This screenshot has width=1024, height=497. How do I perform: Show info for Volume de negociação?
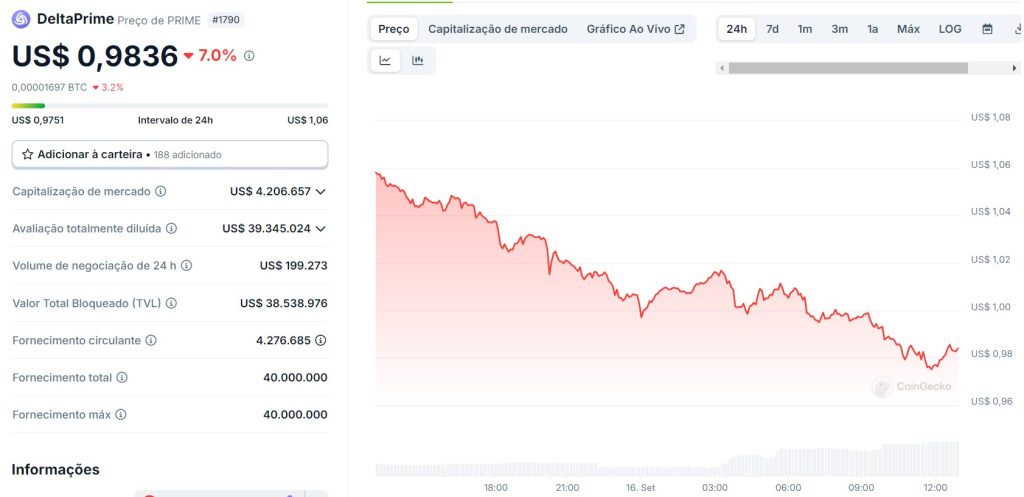click(186, 266)
